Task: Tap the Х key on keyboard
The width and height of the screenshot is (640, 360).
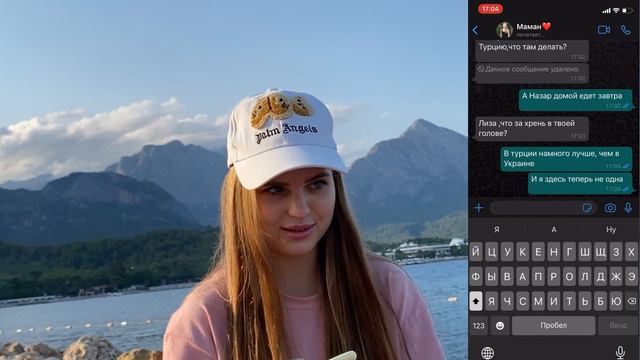Action: click(631, 252)
